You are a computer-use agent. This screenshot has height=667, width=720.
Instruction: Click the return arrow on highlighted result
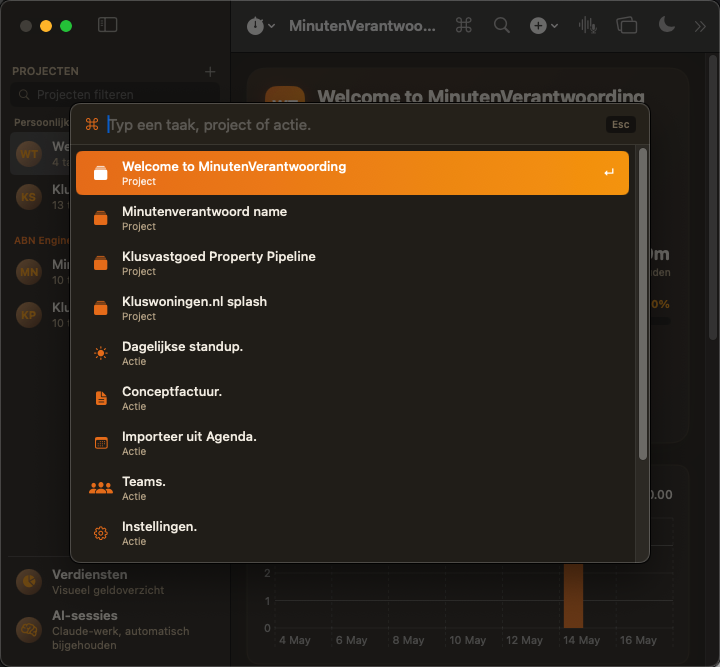(609, 173)
